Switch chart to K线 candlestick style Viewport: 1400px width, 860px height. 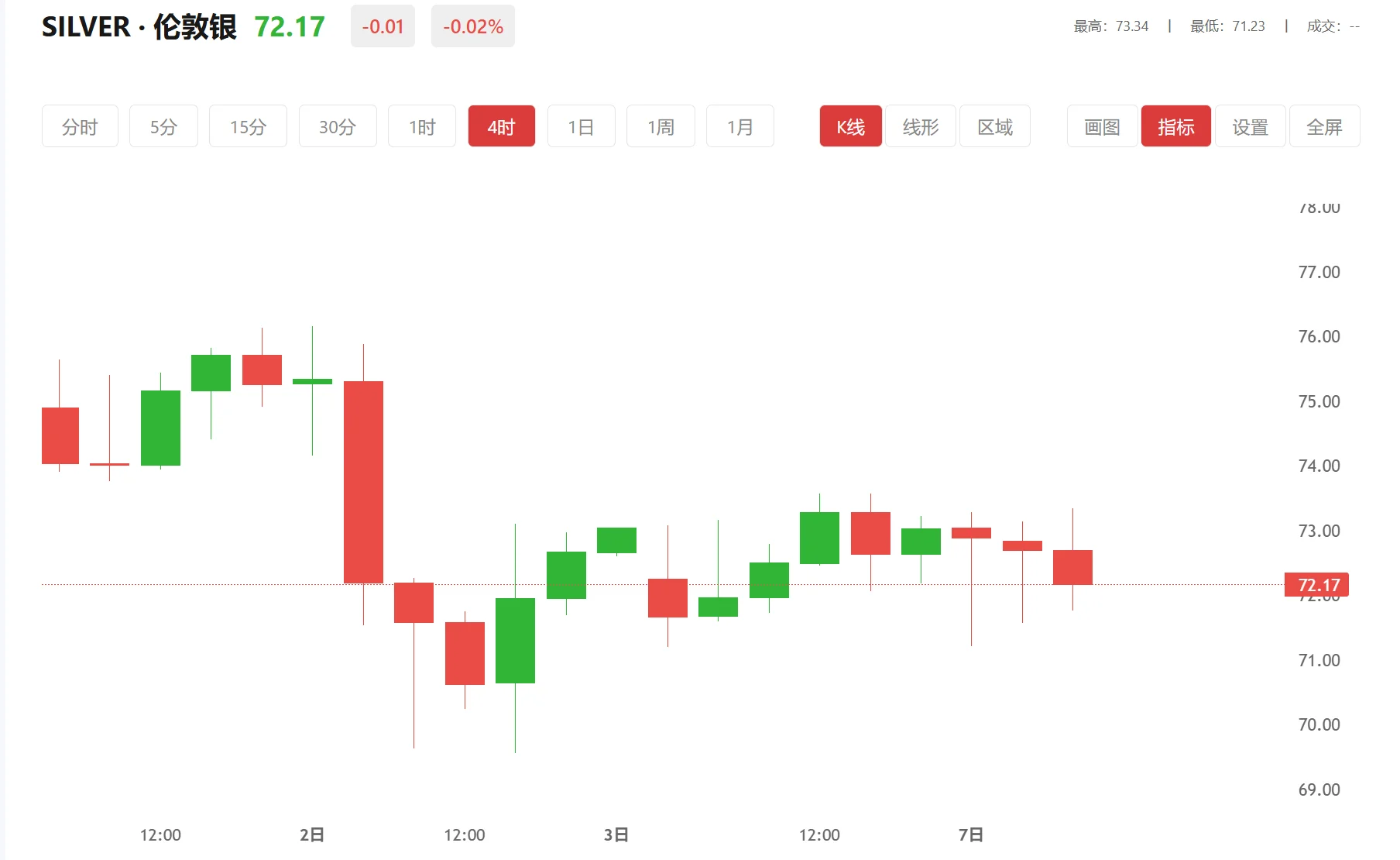[x=850, y=126]
